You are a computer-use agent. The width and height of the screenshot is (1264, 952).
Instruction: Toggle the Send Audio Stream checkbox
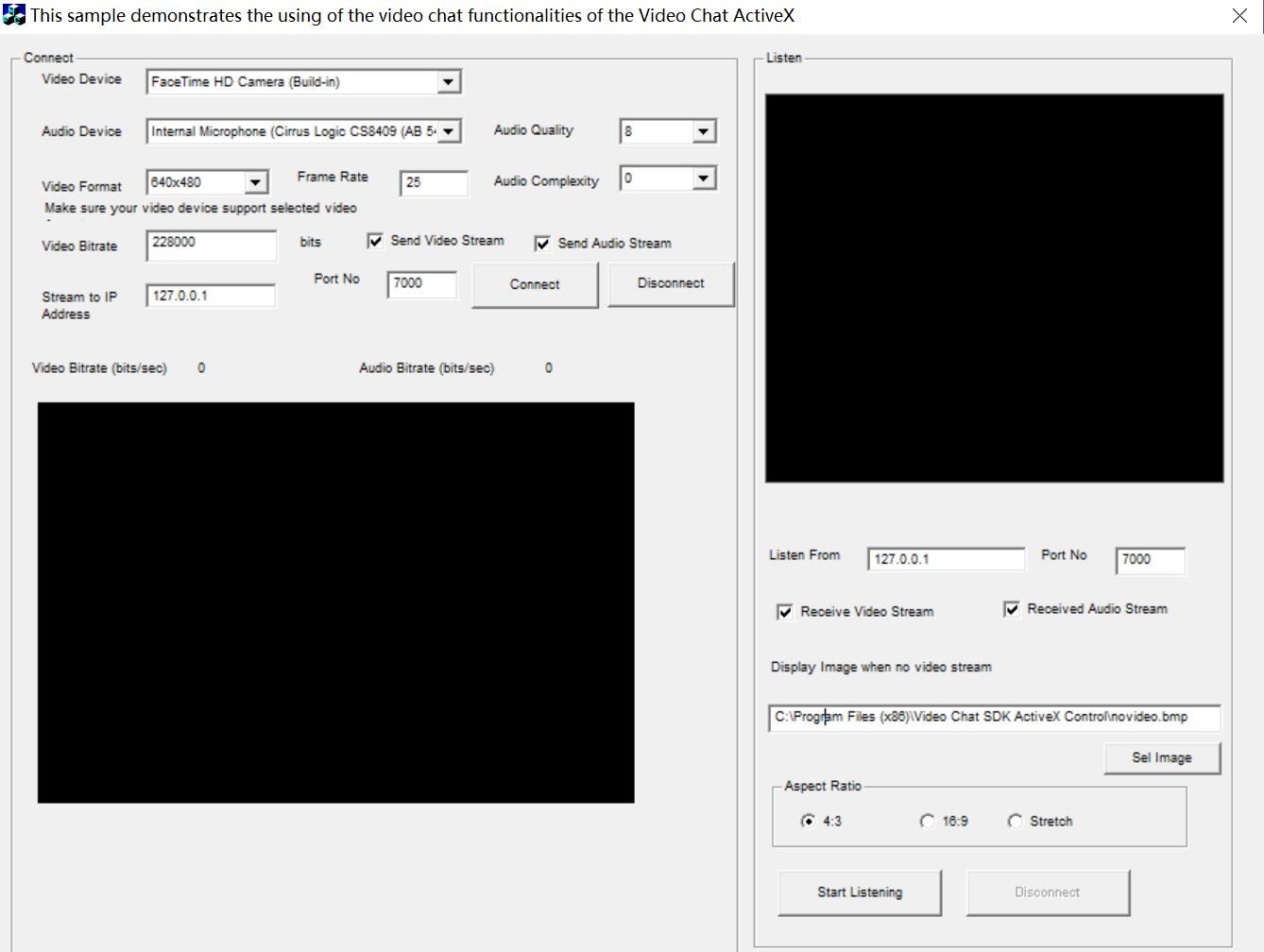click(x=542, y=244)
